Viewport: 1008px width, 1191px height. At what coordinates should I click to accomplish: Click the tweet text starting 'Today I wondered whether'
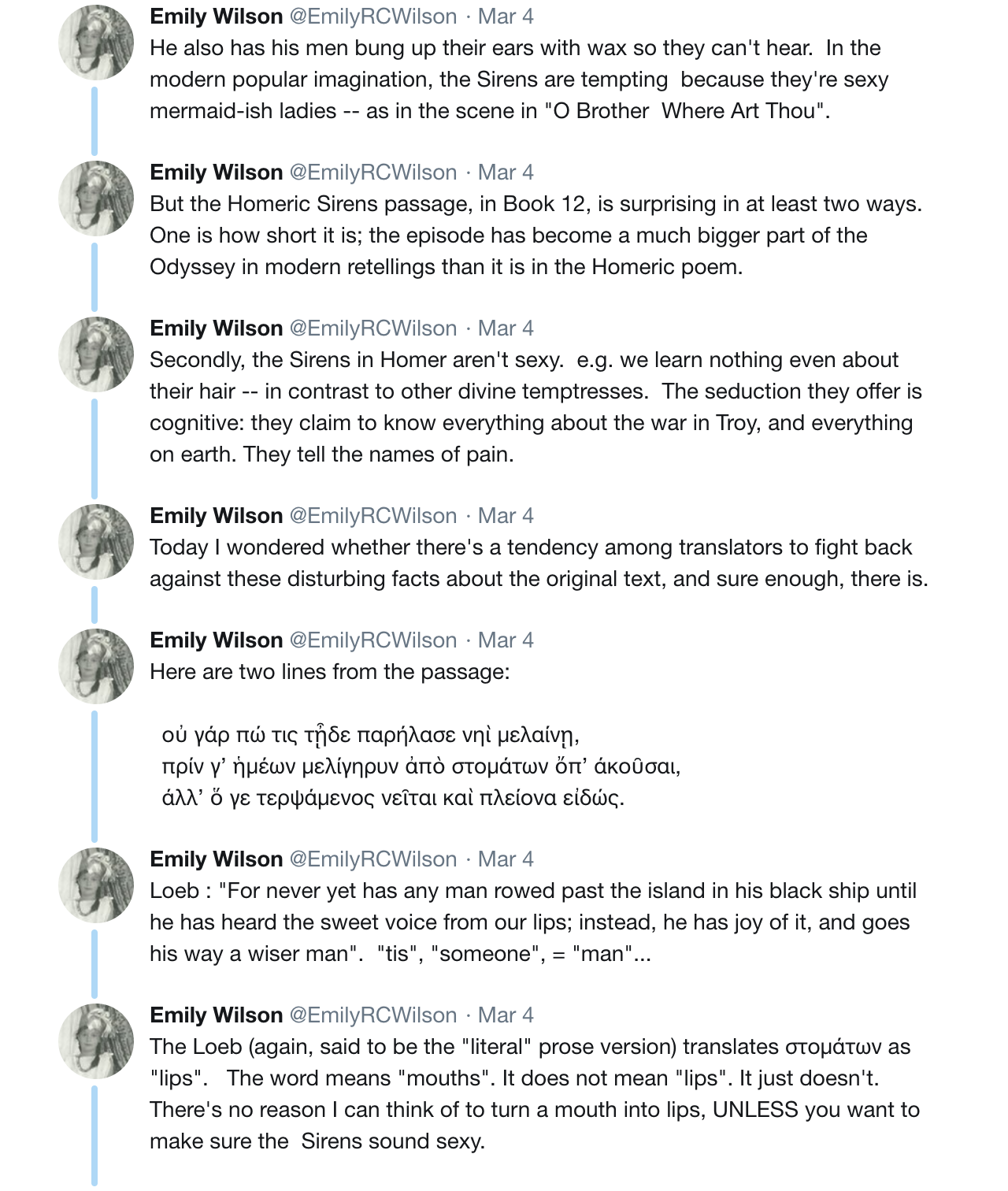539,563
